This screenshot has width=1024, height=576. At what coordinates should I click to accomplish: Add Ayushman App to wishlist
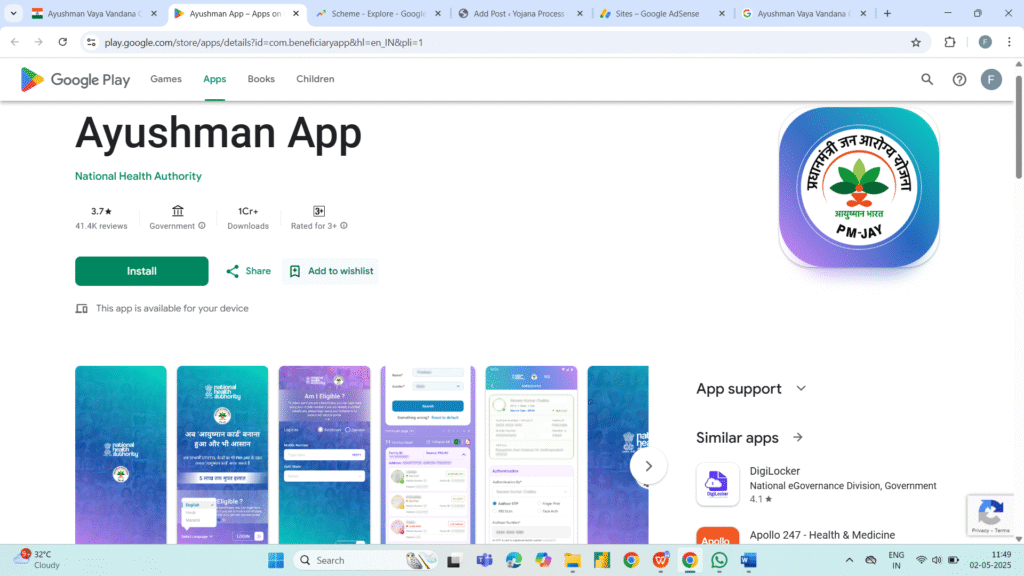click(330, 271)
